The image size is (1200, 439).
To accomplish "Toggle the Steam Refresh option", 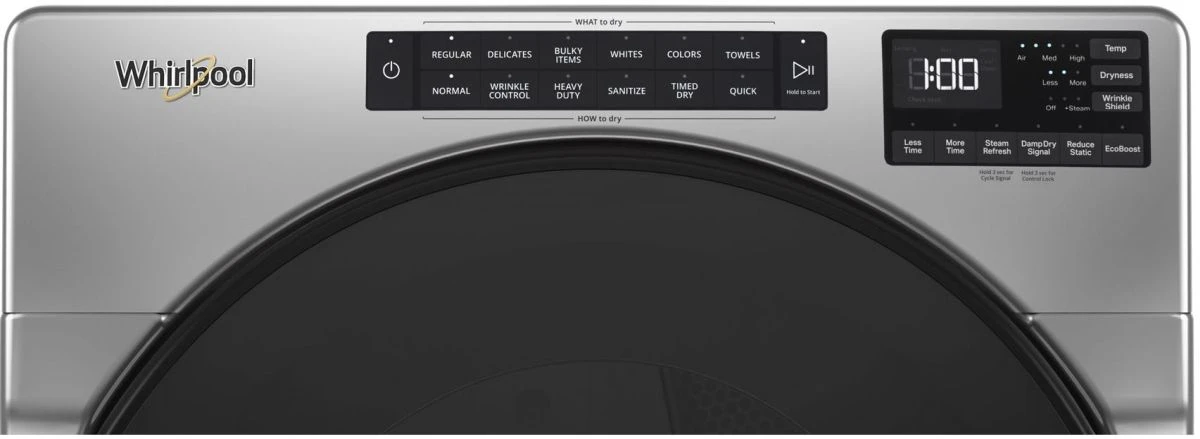I will pos(996,147).
